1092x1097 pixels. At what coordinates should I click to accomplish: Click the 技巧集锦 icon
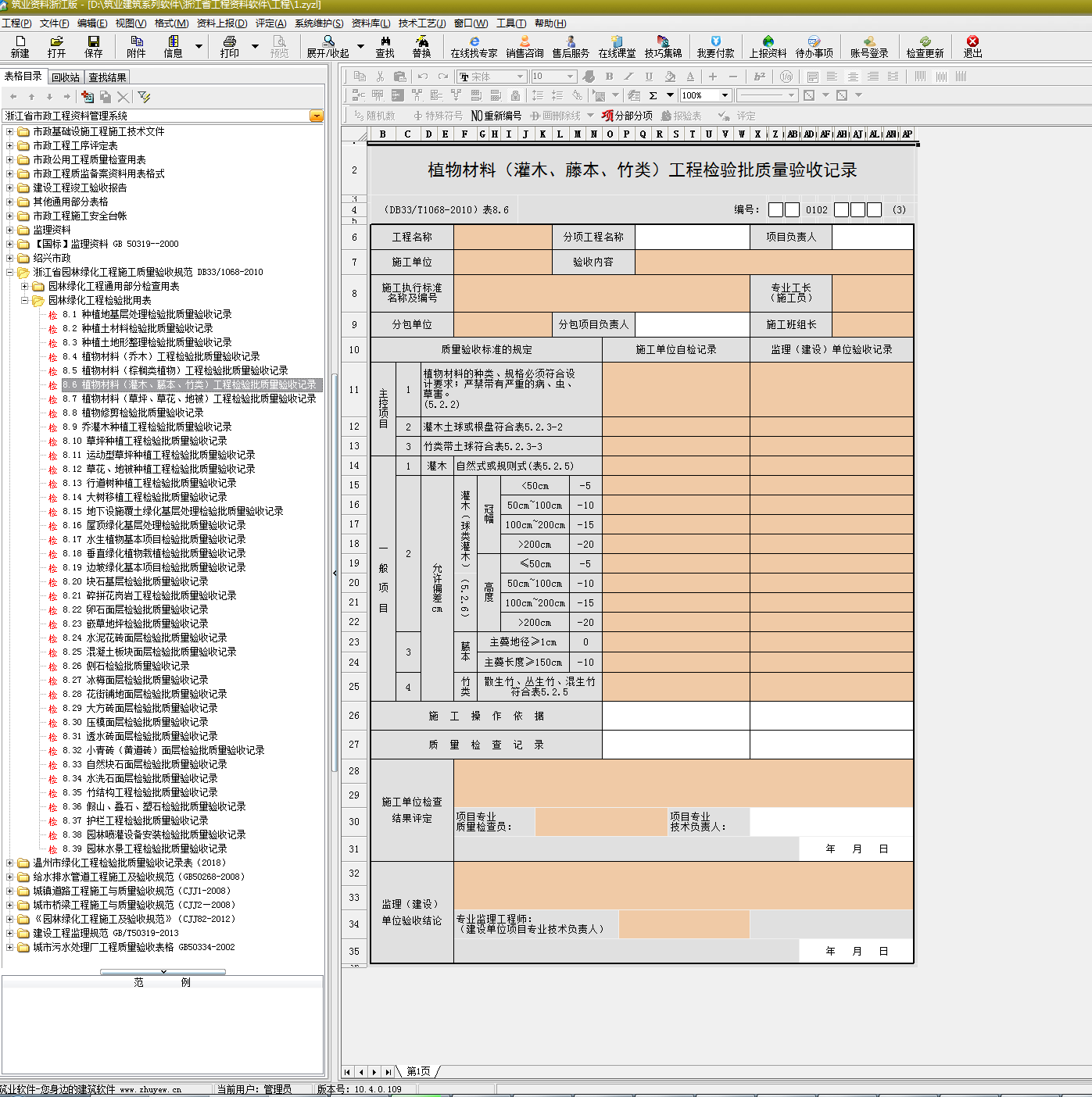(663, 46)
